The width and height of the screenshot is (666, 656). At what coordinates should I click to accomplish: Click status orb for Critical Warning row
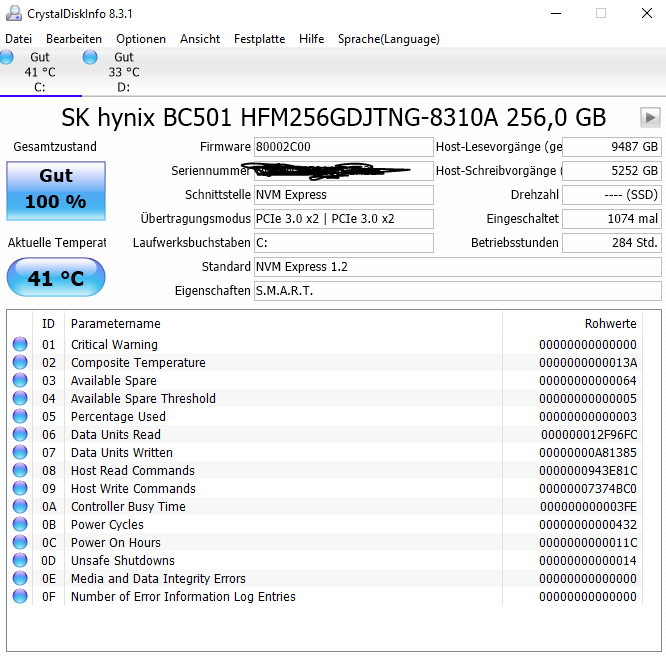(20, 344)
